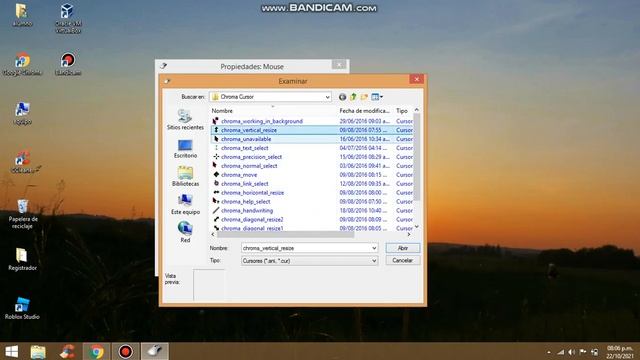Sort files by Nombre column header
640x360 pixels.
(x=222, y=111)
